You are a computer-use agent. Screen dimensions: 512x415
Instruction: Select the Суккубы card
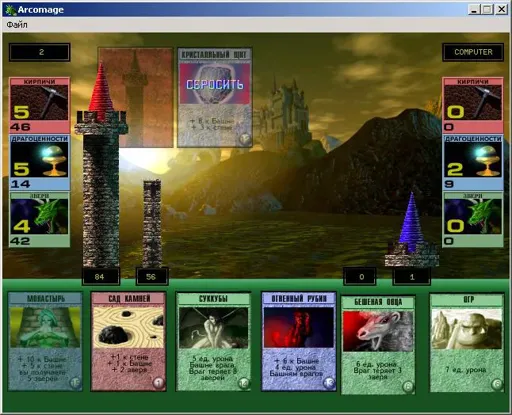pyautogui.click(x=213, y=341)
